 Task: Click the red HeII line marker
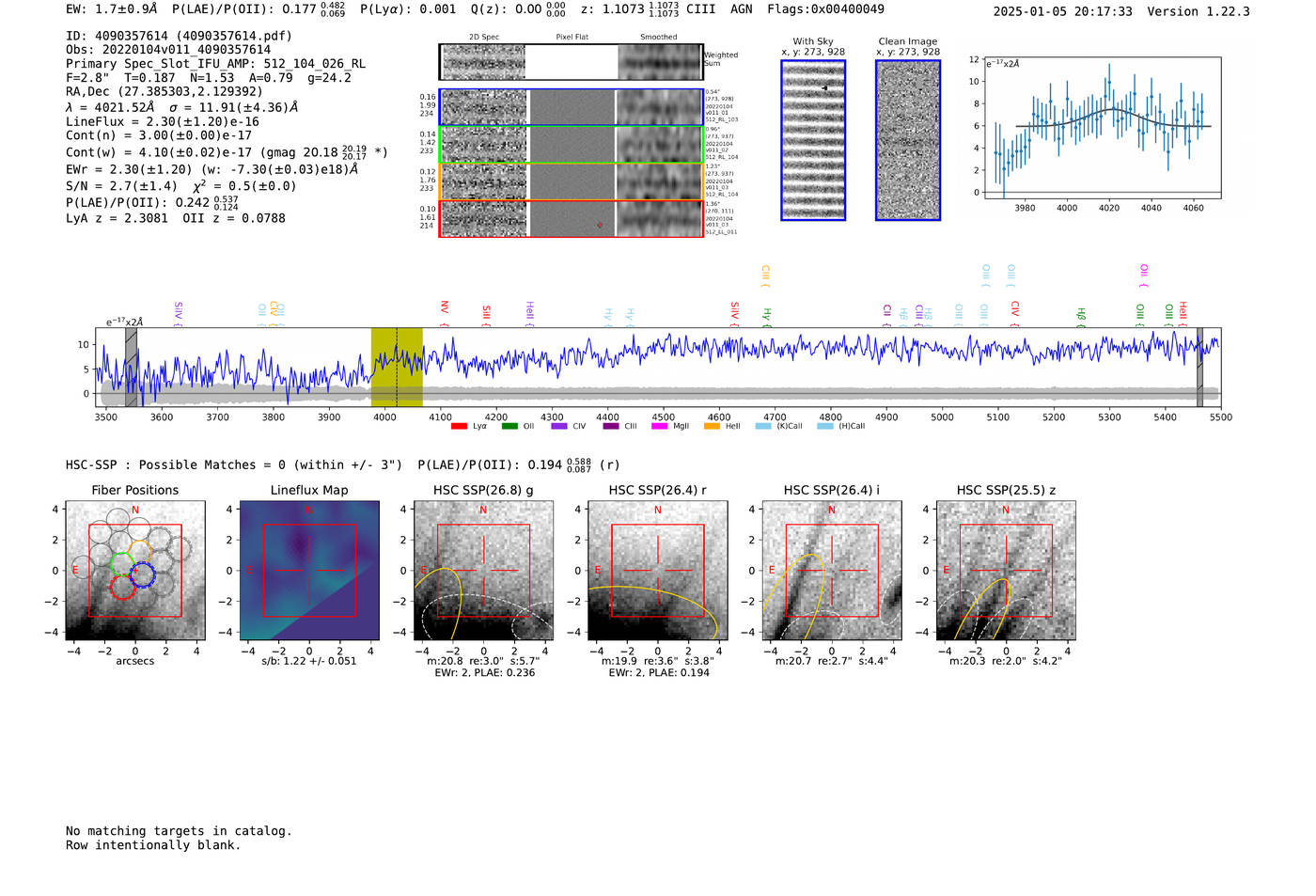pos(1183,314)
